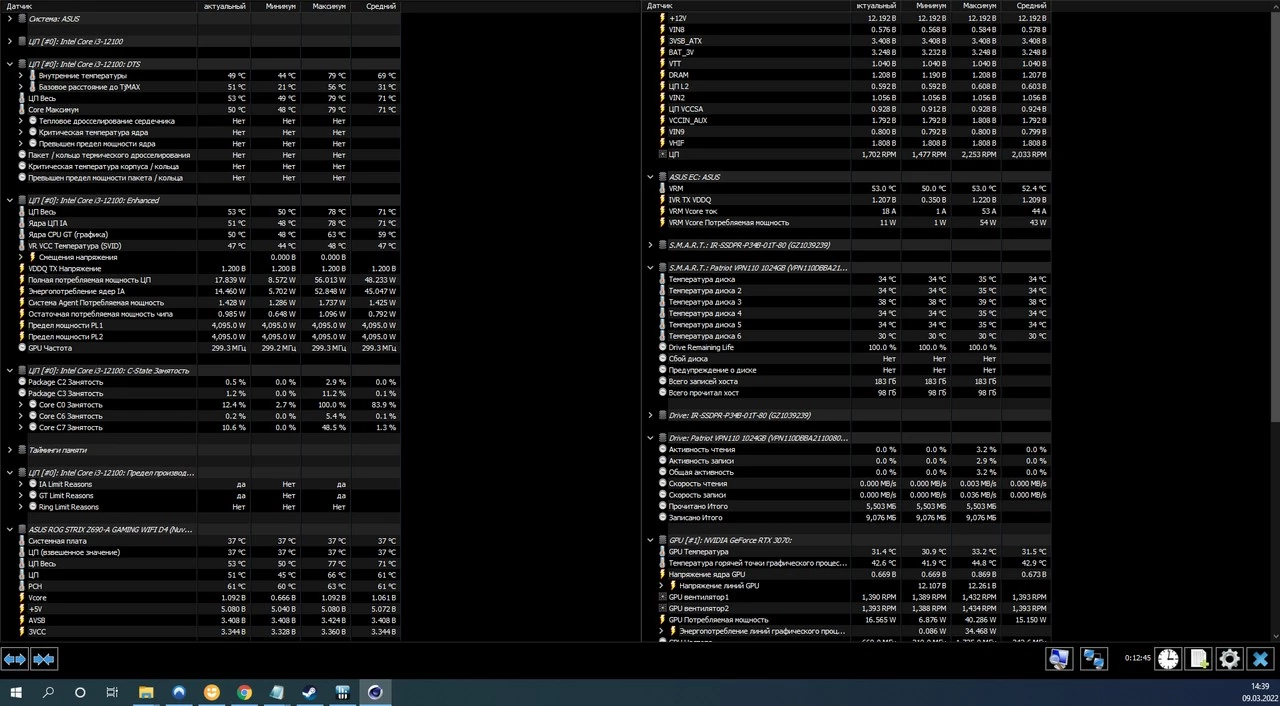Screen dimensions: 1280x706
Task: Expand S.M.A.R.T.: IR-SSDPR-P34B-01T-80 group
Action: pos(650,245)
